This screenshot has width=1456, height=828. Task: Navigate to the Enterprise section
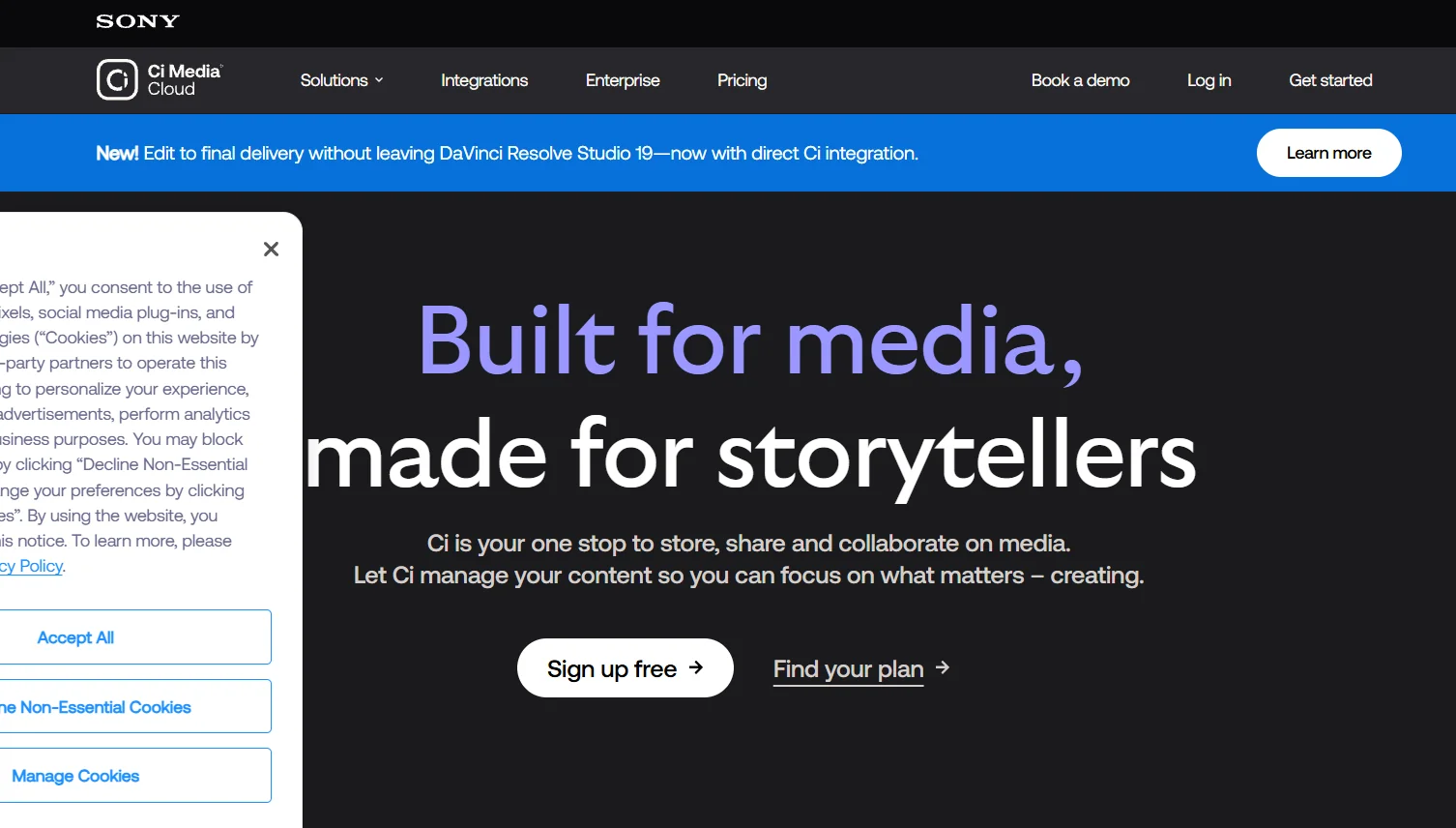[x=622, y=80]
